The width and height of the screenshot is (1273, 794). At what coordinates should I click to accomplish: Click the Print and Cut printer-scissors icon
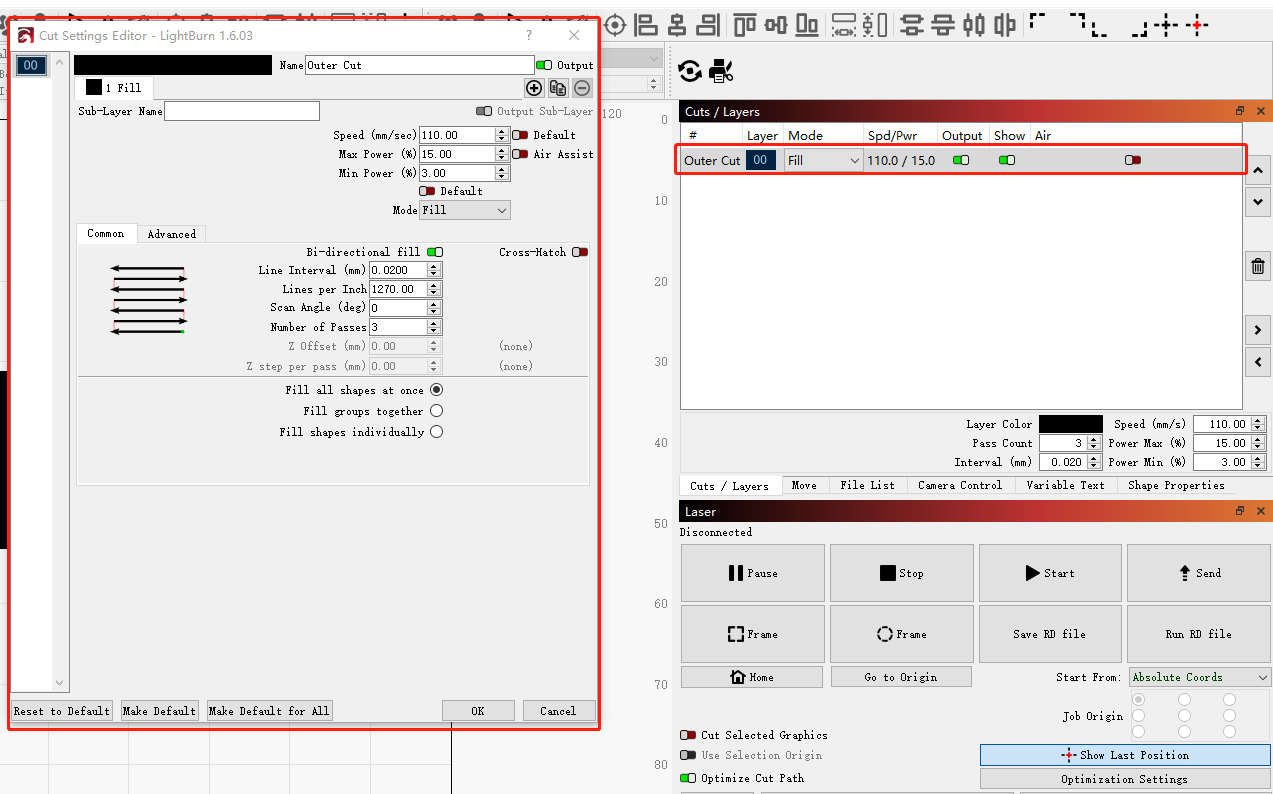click(x=721, y=70)
